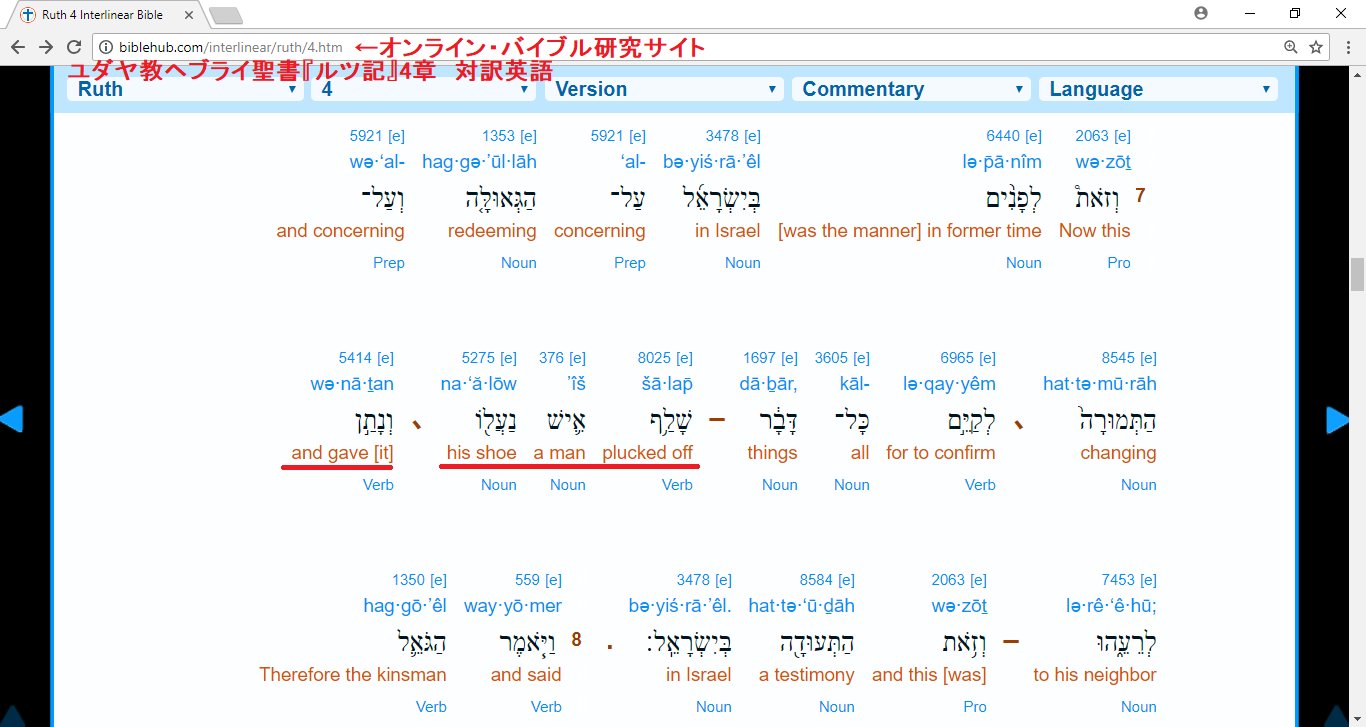
Task: Expand the Commentary dropdown
Action: tap(911, 89)
